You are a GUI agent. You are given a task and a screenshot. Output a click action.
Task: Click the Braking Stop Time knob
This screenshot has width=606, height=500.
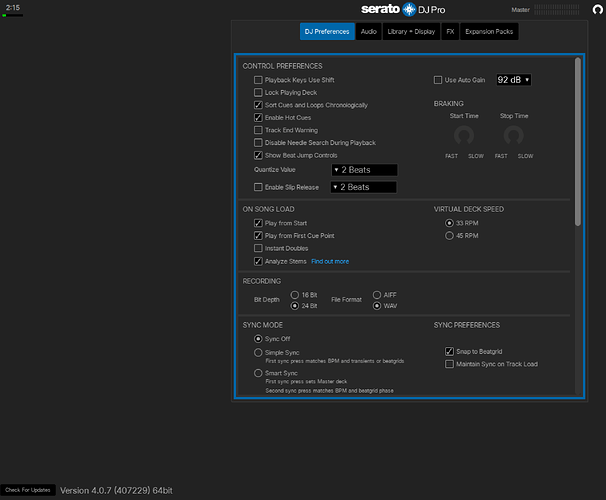514,136
